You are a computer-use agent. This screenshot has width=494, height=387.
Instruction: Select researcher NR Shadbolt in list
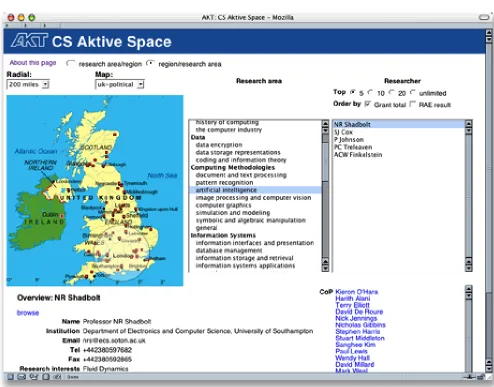coord(399,124)
